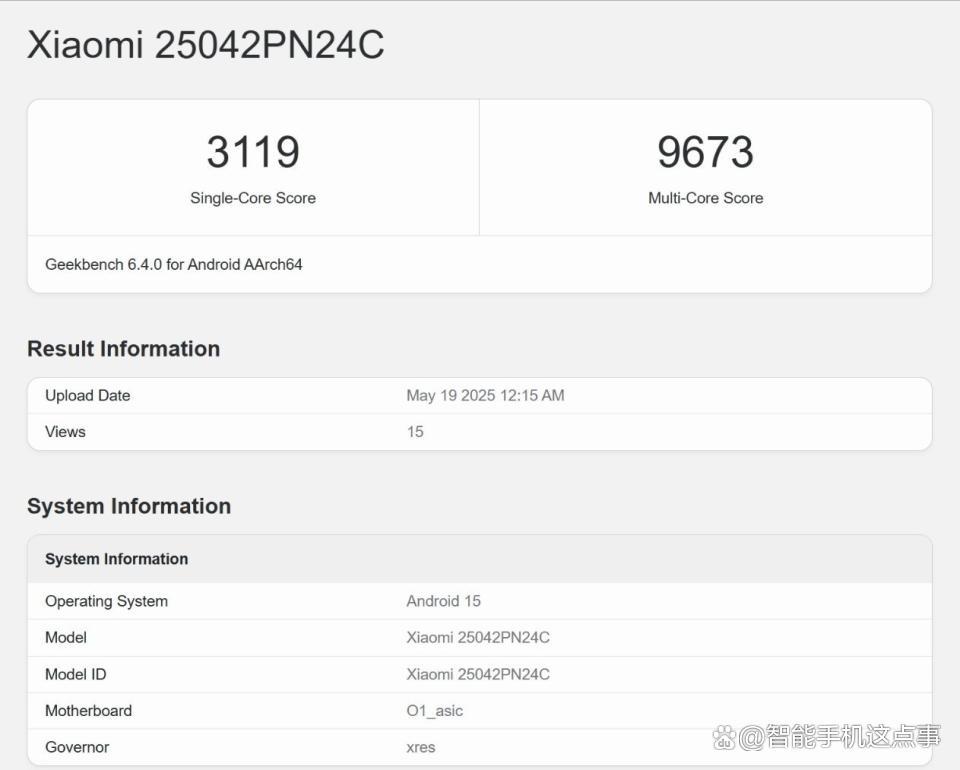
Task: Click the large System Information section heading
Action: click(x=129, y=506)
